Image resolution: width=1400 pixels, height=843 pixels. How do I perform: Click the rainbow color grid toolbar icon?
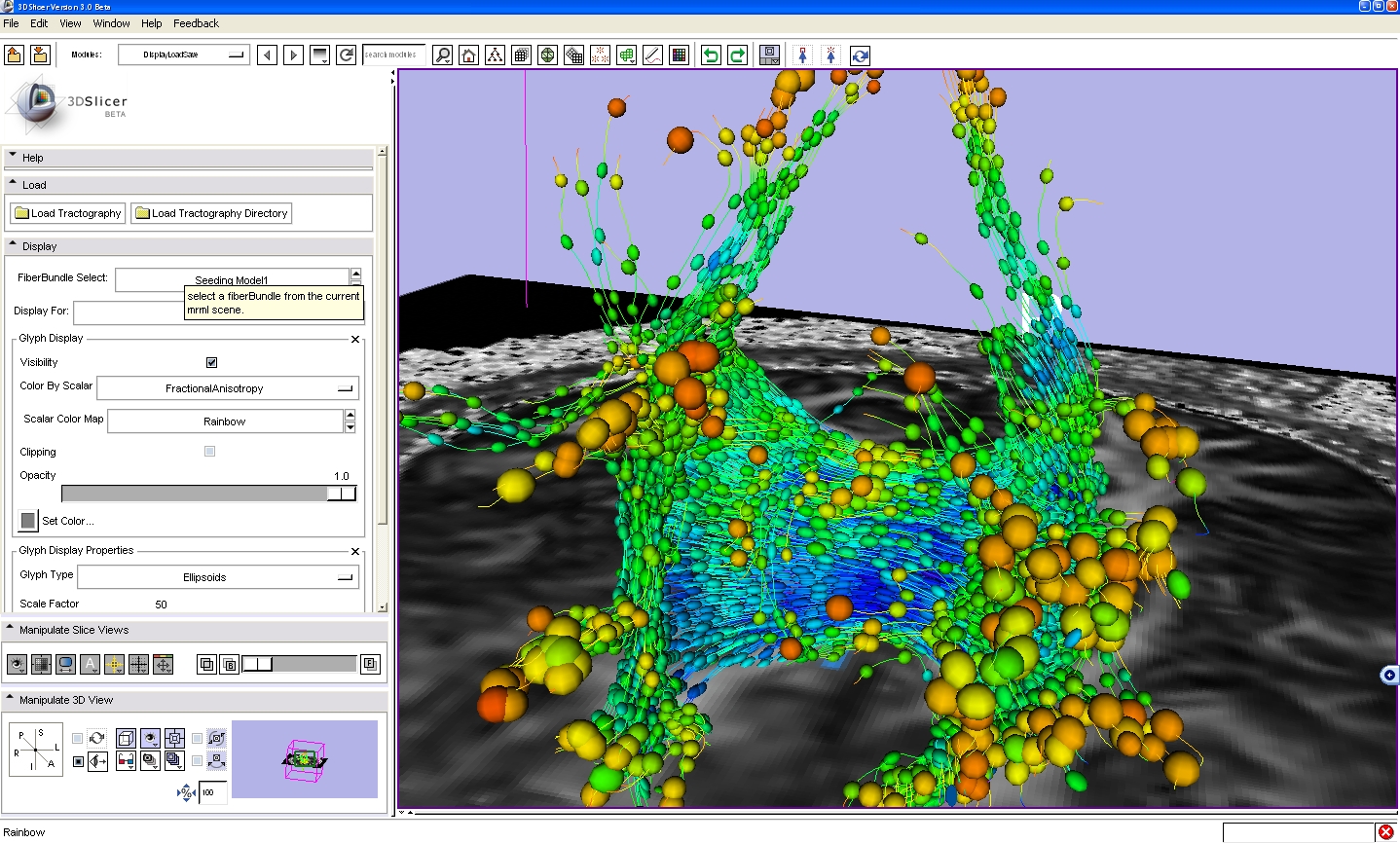point(679,55)
